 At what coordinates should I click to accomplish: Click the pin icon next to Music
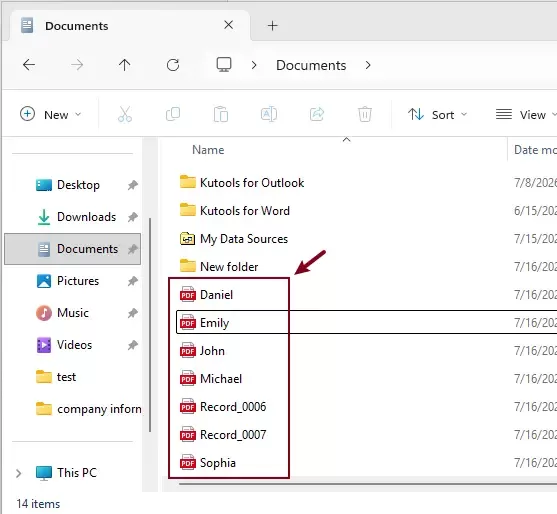(133, 313)
